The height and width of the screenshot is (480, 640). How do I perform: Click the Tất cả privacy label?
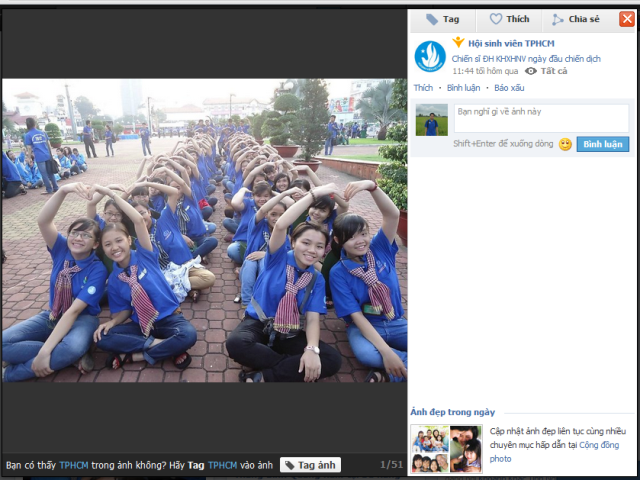pos(554,71)
